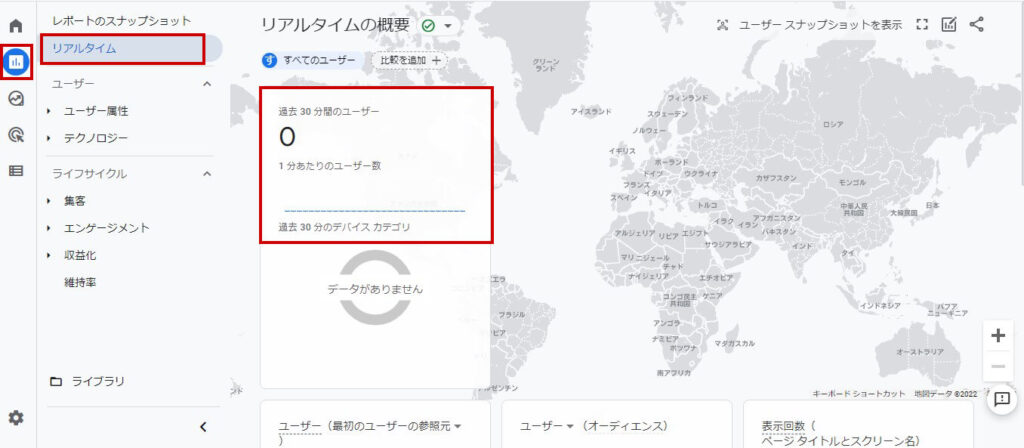
Task: Open Admin settings gear icon
Action: point(16,418)
